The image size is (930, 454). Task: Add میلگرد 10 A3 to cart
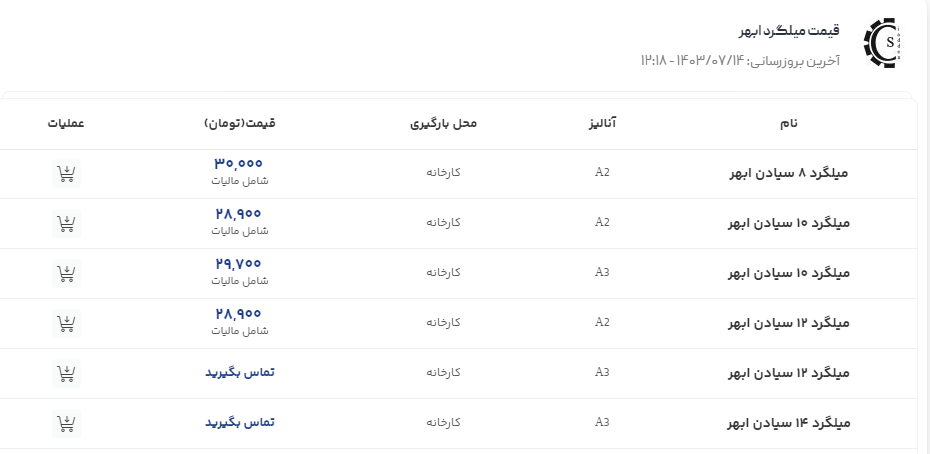coord(66,273)
